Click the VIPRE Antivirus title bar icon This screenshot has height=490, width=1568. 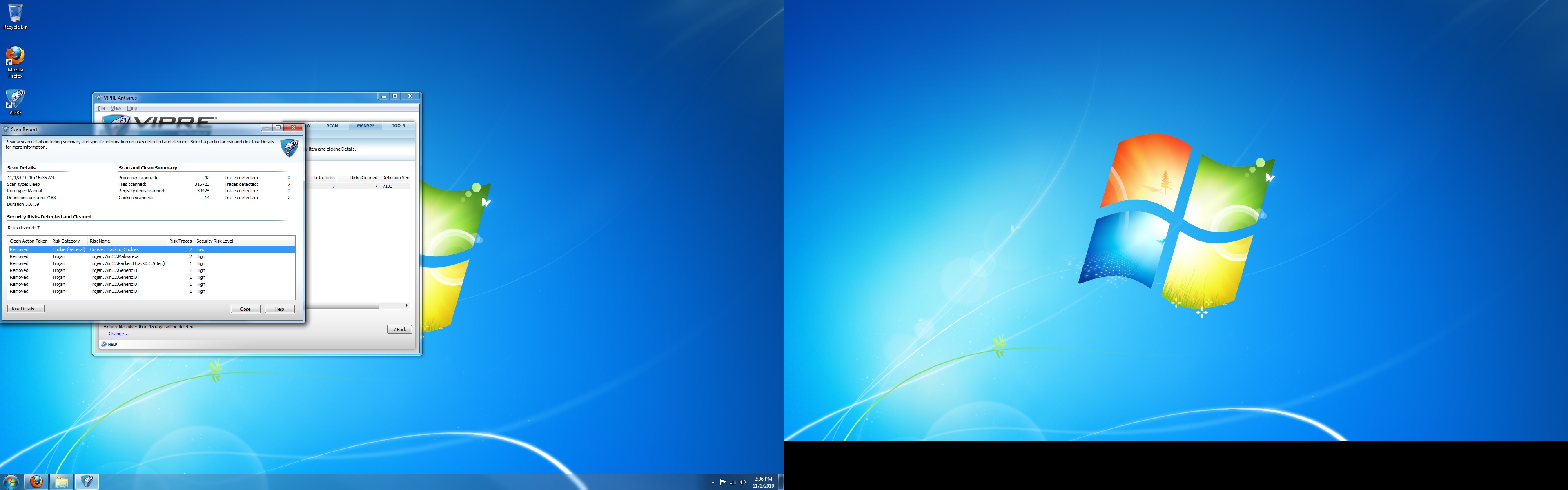[98, 98]
